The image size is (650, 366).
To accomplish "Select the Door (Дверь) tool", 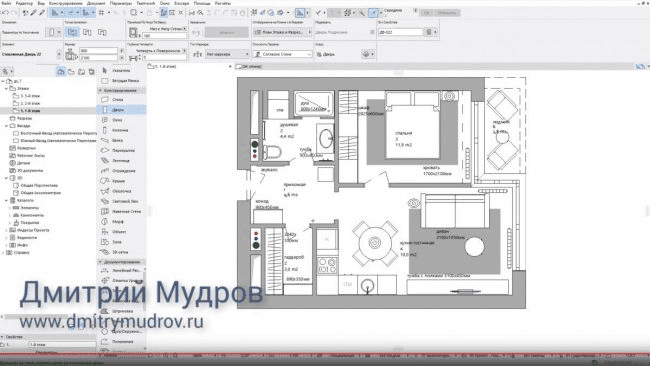I will (x=121, y=110).
